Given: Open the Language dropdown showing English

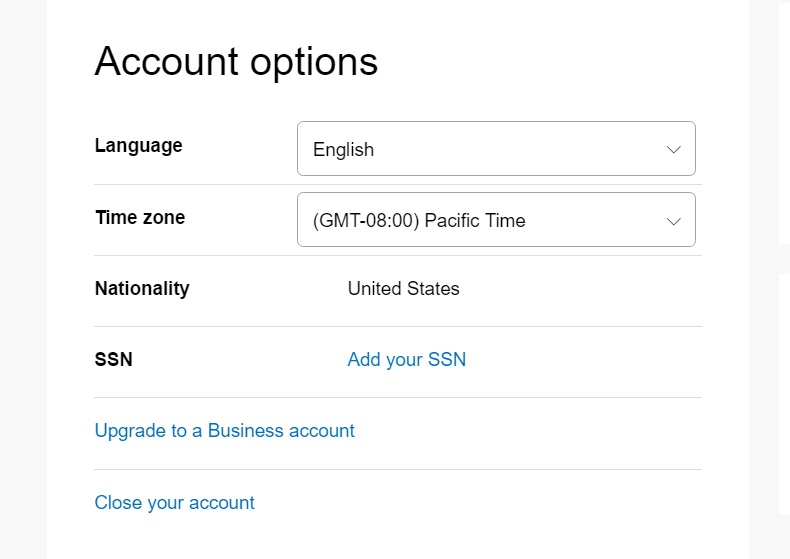Looking at the screenshot, I should [496, 149].
